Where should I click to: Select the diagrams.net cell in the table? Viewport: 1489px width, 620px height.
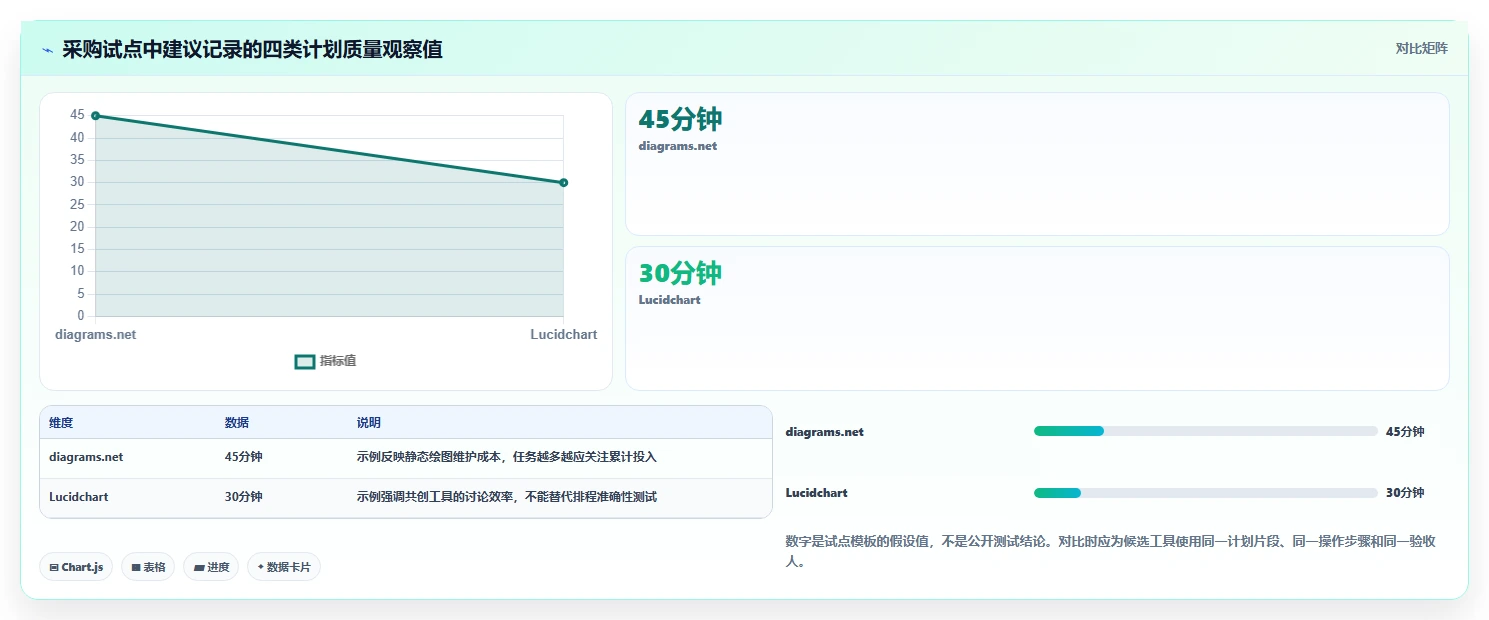86,457
